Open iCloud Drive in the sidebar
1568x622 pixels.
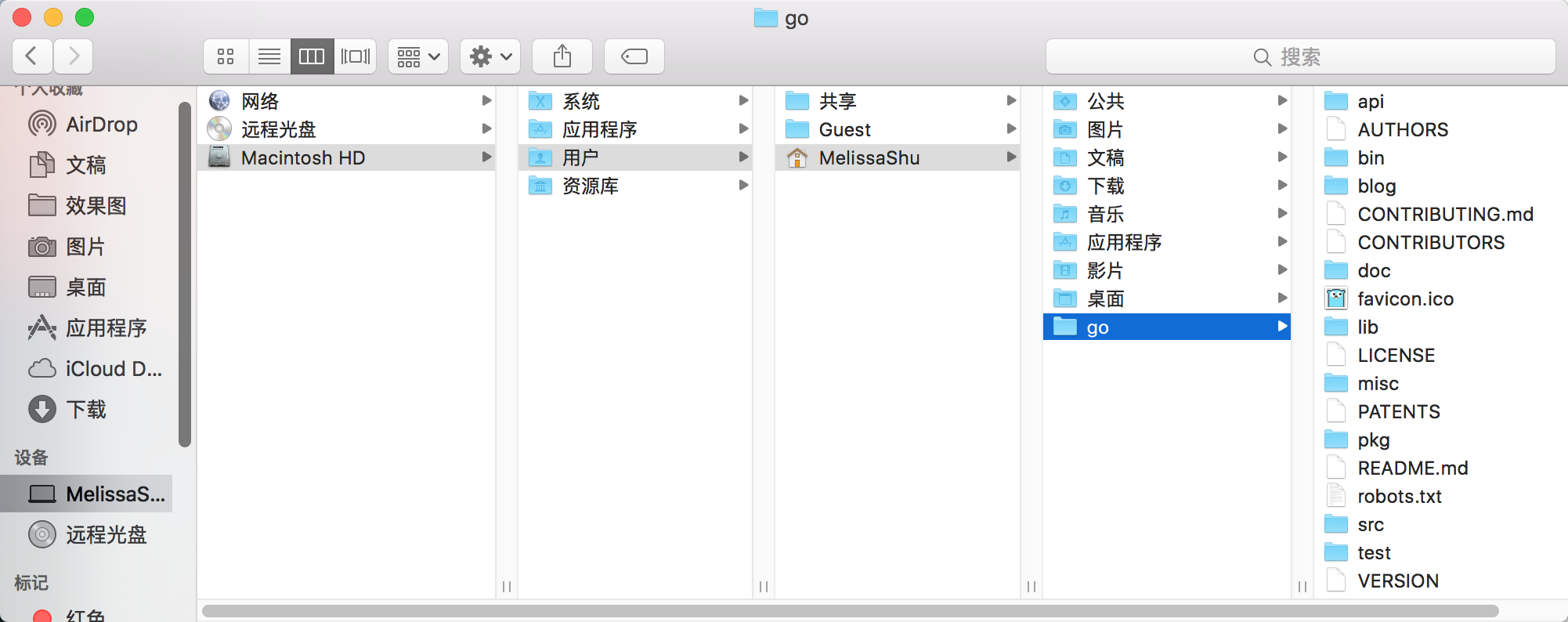(86, 368)
